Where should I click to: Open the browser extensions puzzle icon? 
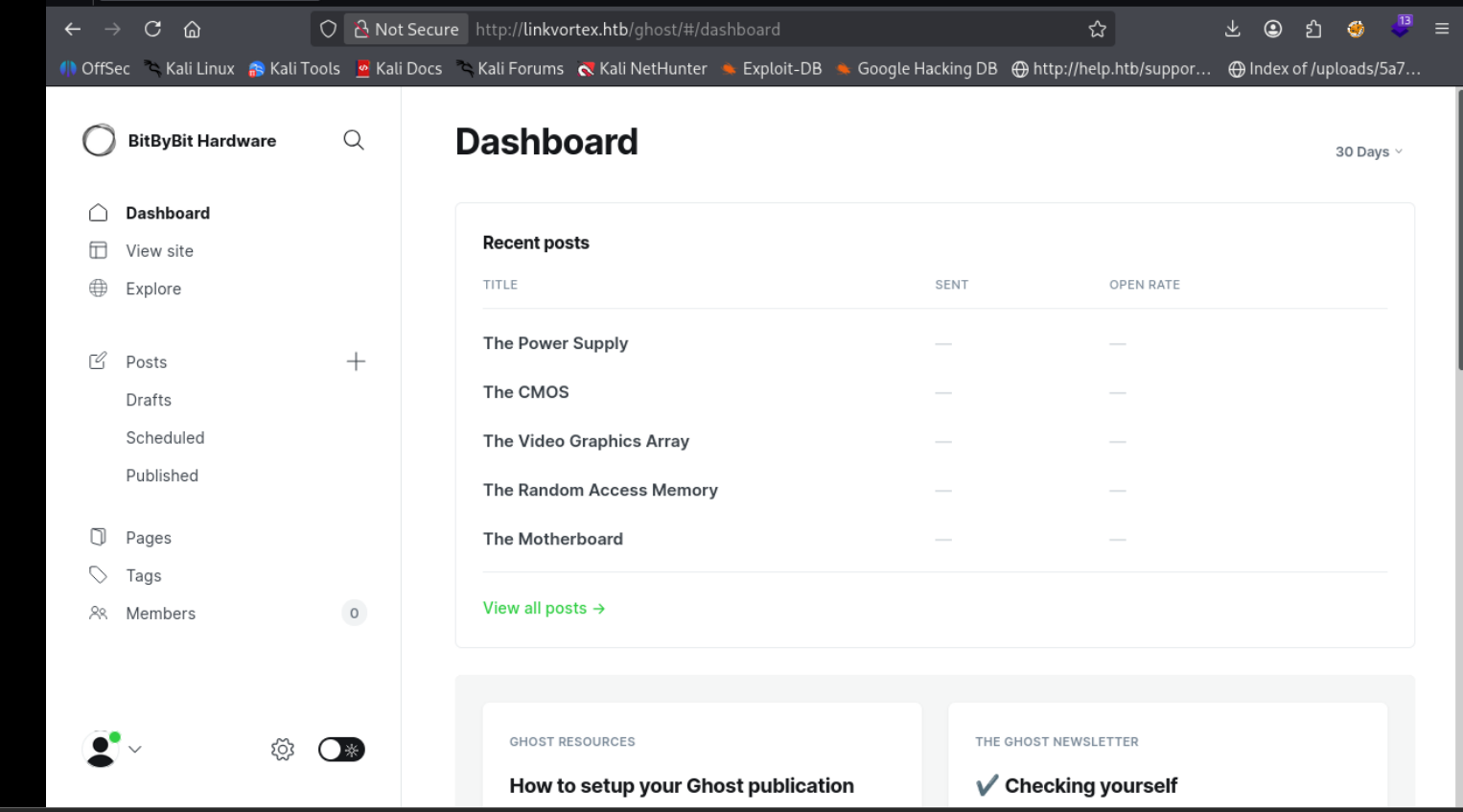1313,30
